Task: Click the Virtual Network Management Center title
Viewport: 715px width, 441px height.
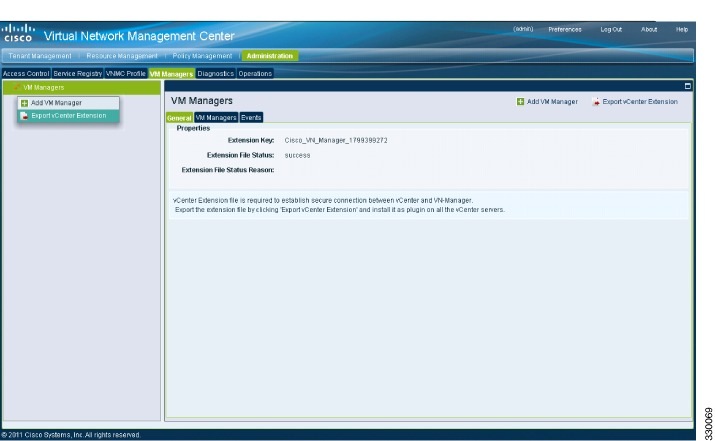Action: [139, 36]
